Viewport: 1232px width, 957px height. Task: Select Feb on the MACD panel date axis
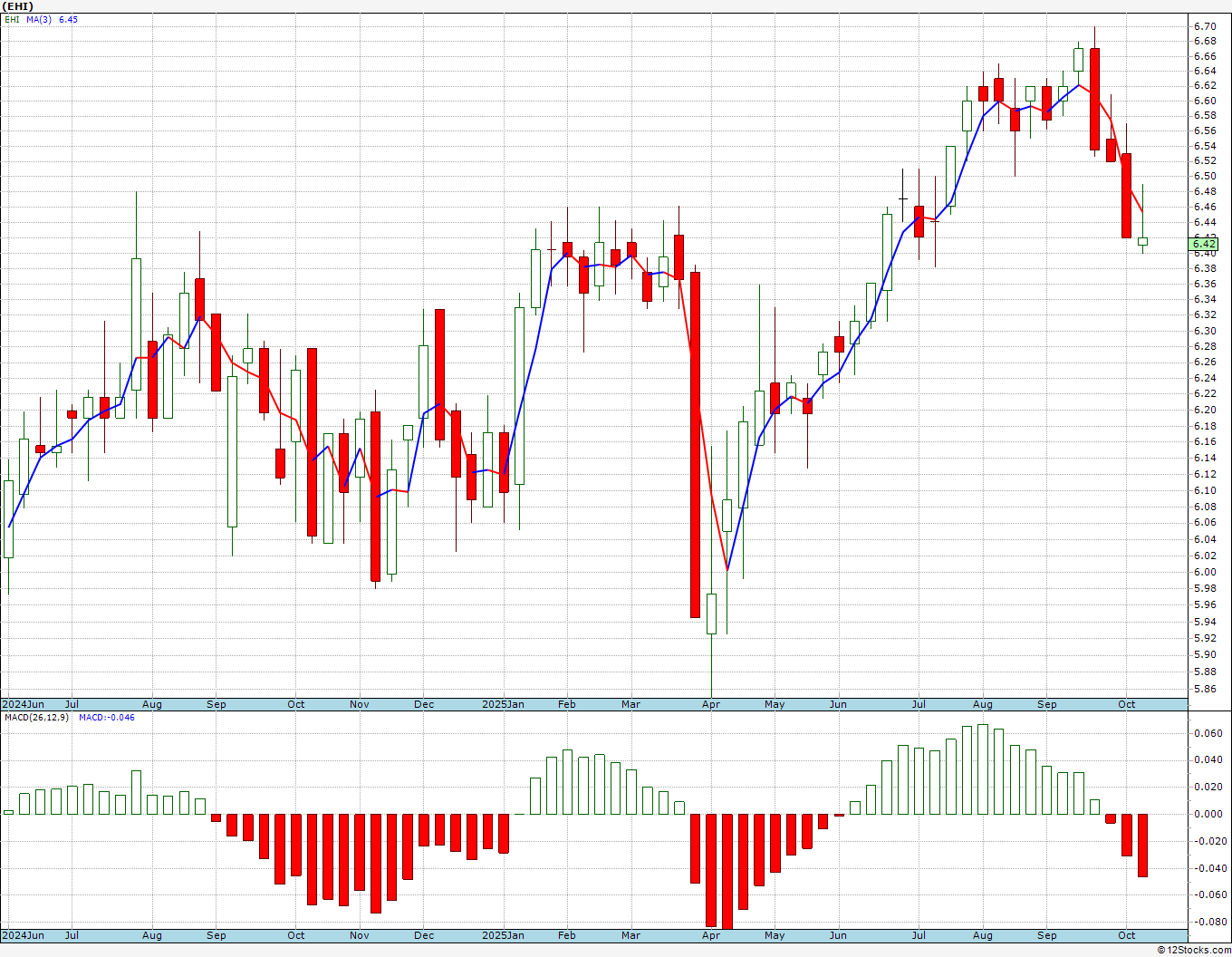click(x=567, y=935)
